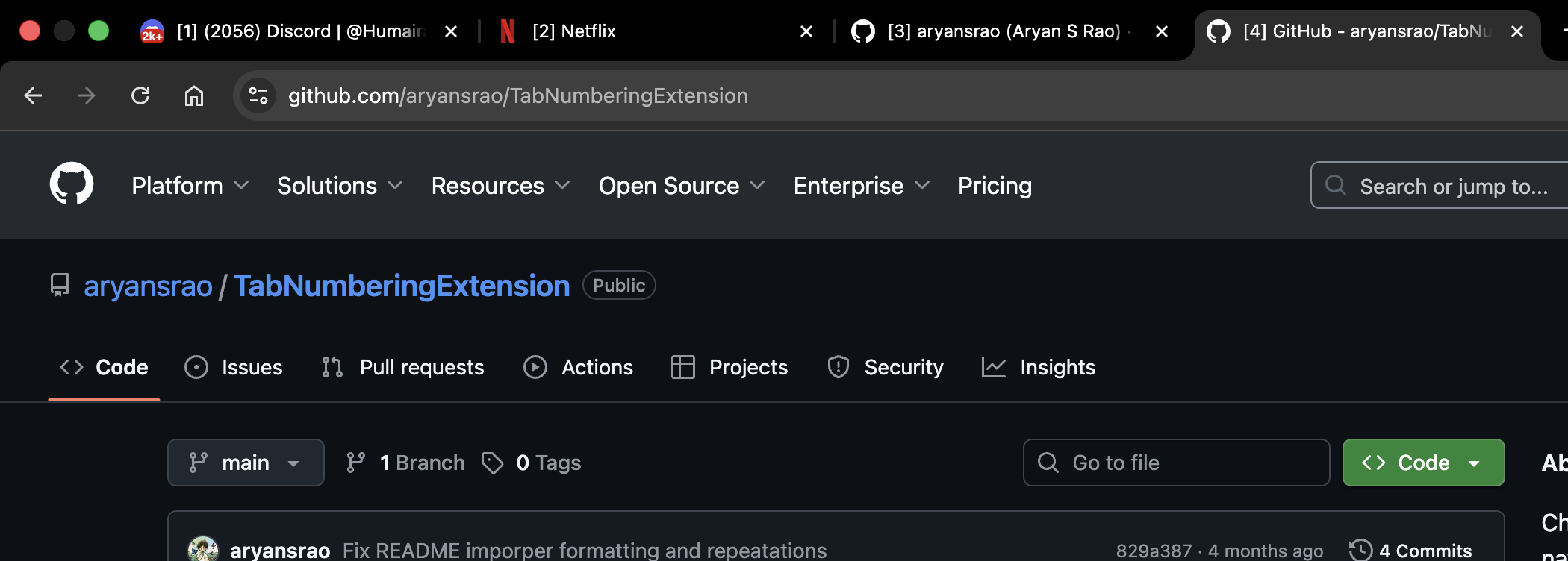
Task: Open the Pricing page
Action: (x=995, y=186)
